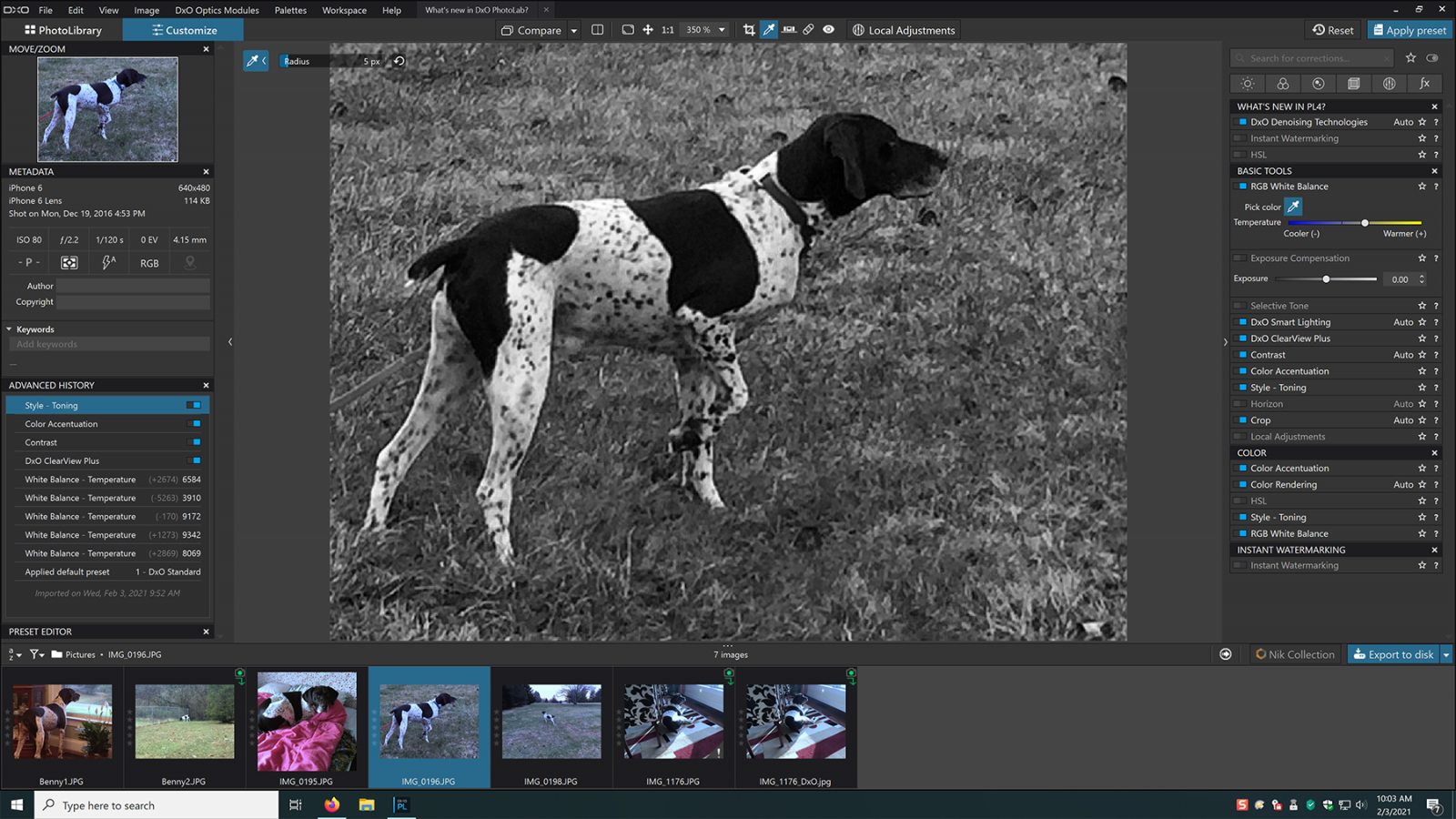
Task: Open the sort order dropdown in the filmstrip bar
Action: coord(15,654)
